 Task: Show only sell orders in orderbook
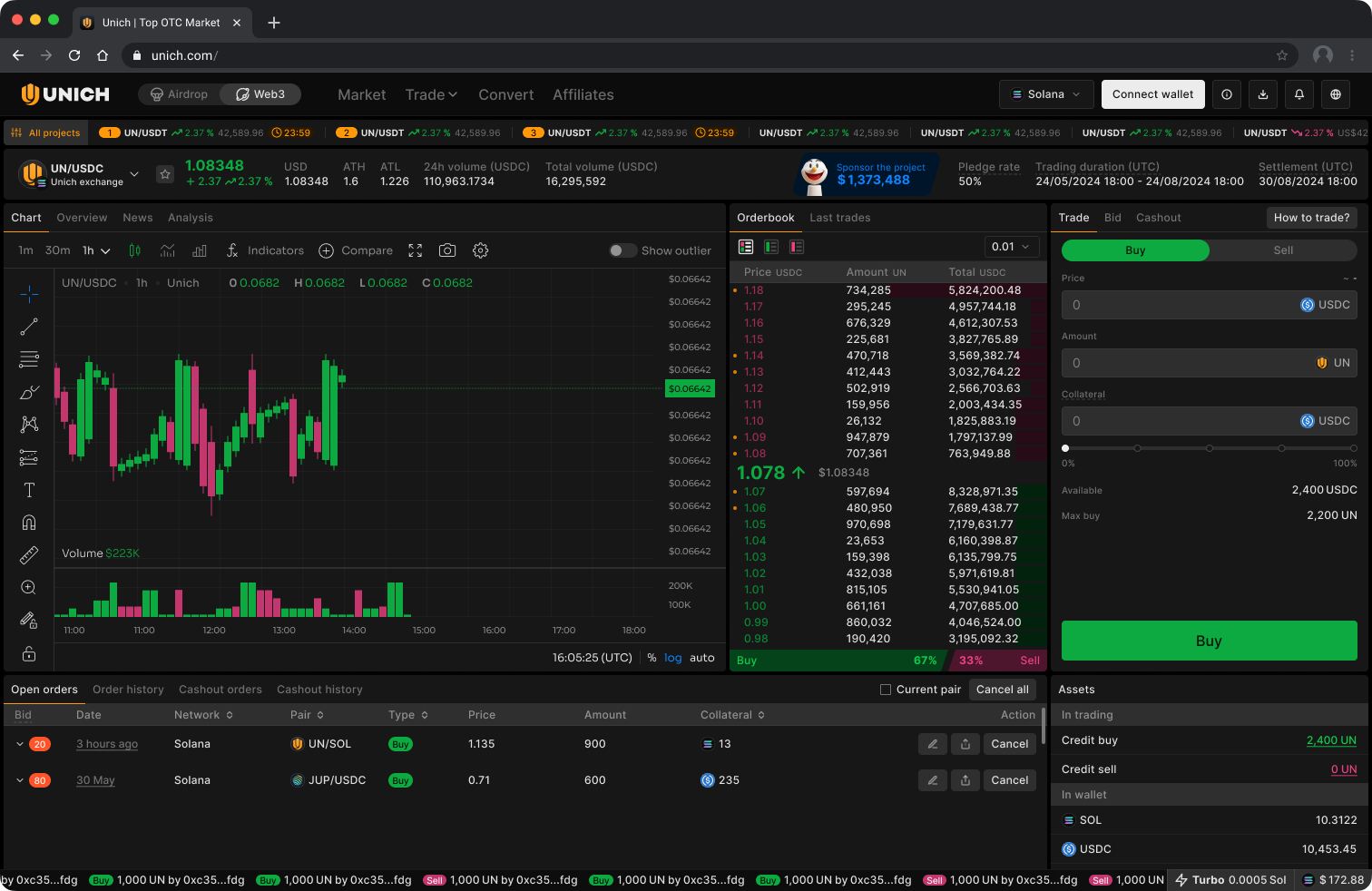click(x=797, y=247)
